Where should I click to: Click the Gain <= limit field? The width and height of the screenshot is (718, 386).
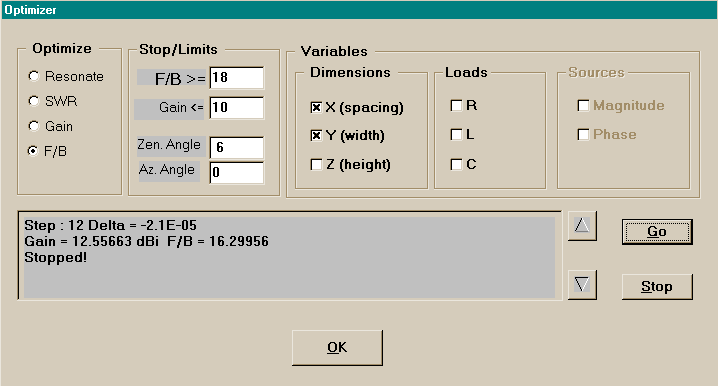pos(237,108)
